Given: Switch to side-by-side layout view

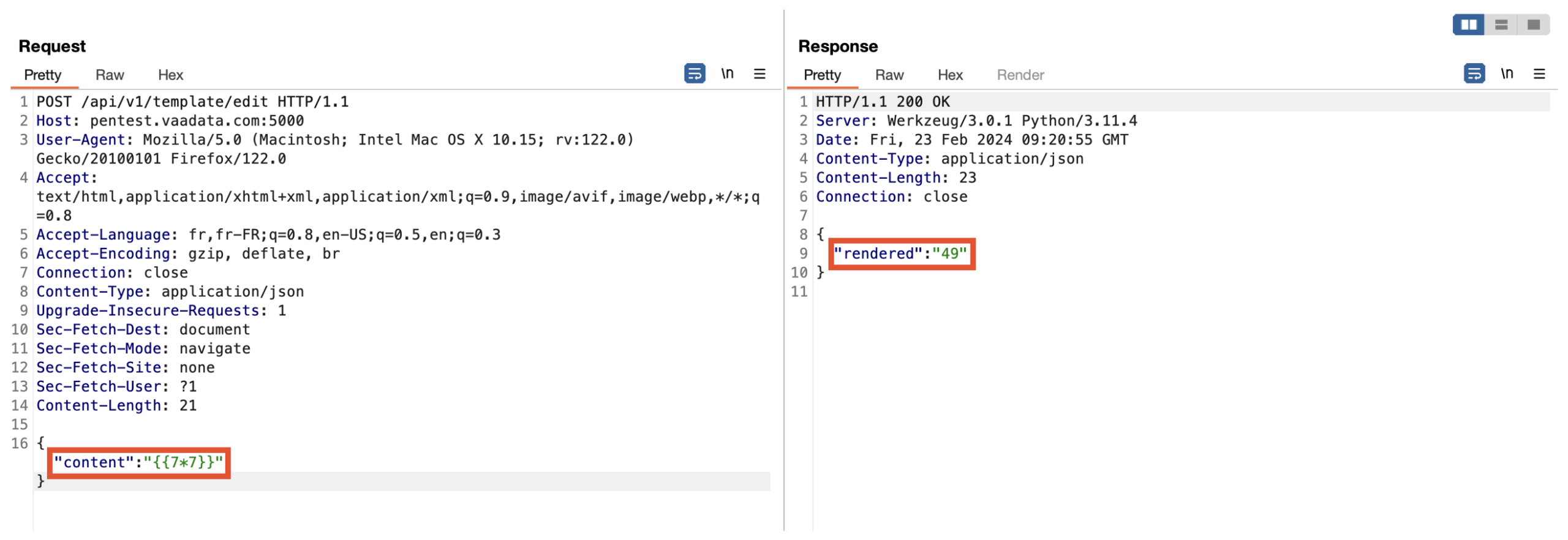Looking at the screenshot, I should 1468,24.
